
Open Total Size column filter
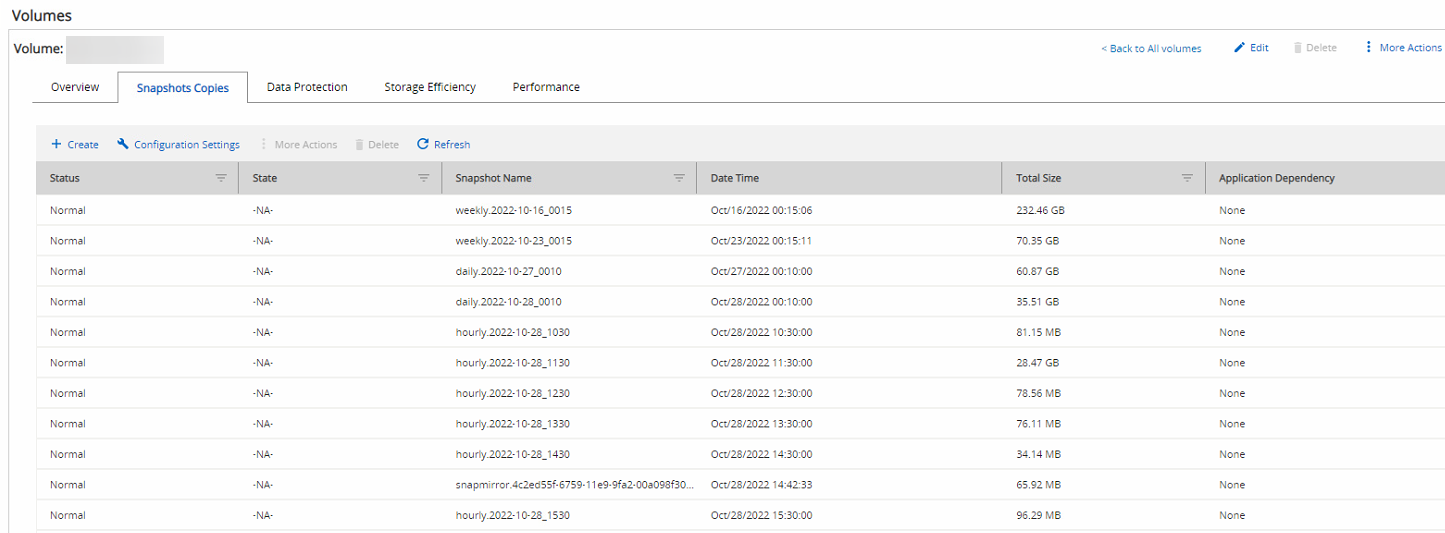pyautogui.click(x=1187, y=178)
